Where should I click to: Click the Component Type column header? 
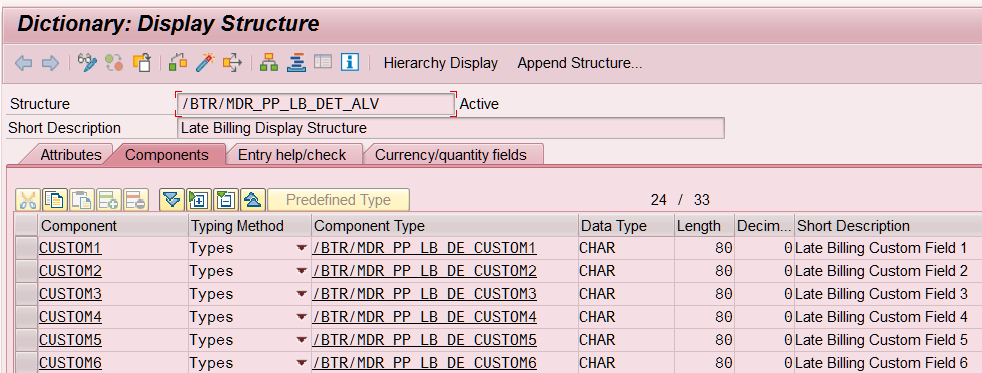coord(445,226)
